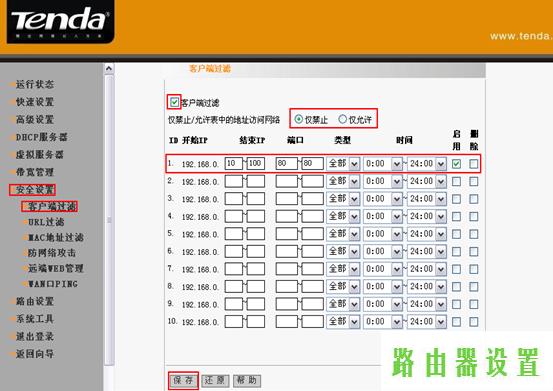The width and height of the screenshot is (553, 391).
Task: Tick the 删除 checkbox in row 10
Action: click(474, 322)
